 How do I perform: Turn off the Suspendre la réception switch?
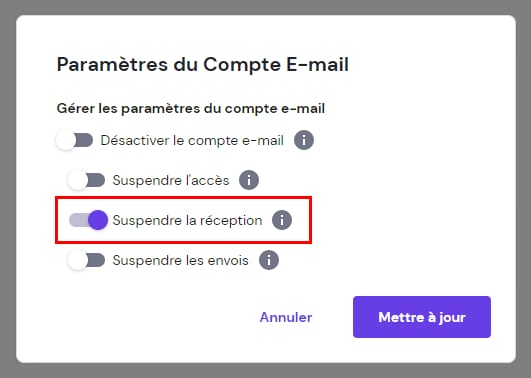coord(88,220)
